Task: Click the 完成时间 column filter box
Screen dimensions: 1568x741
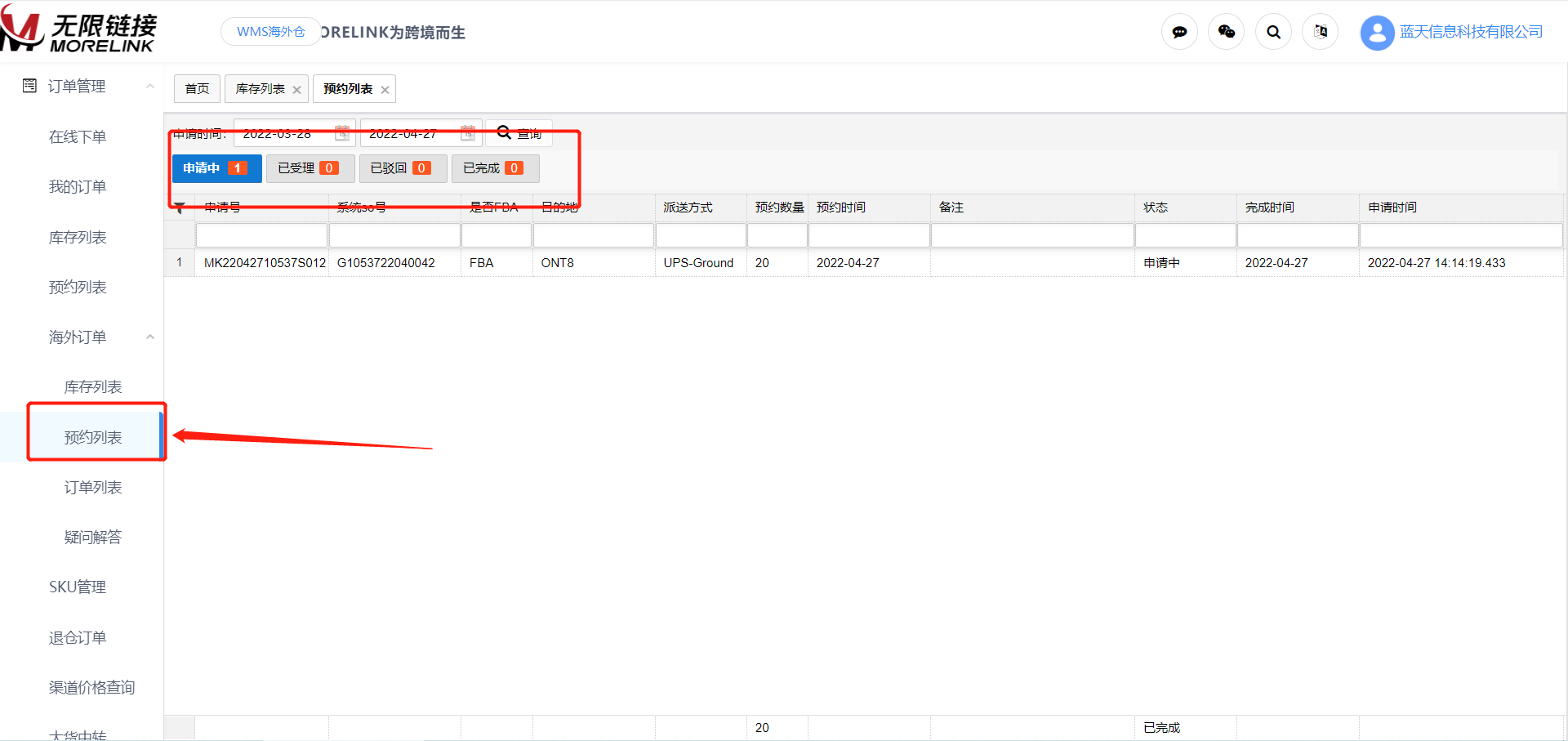Action: 1298,235
